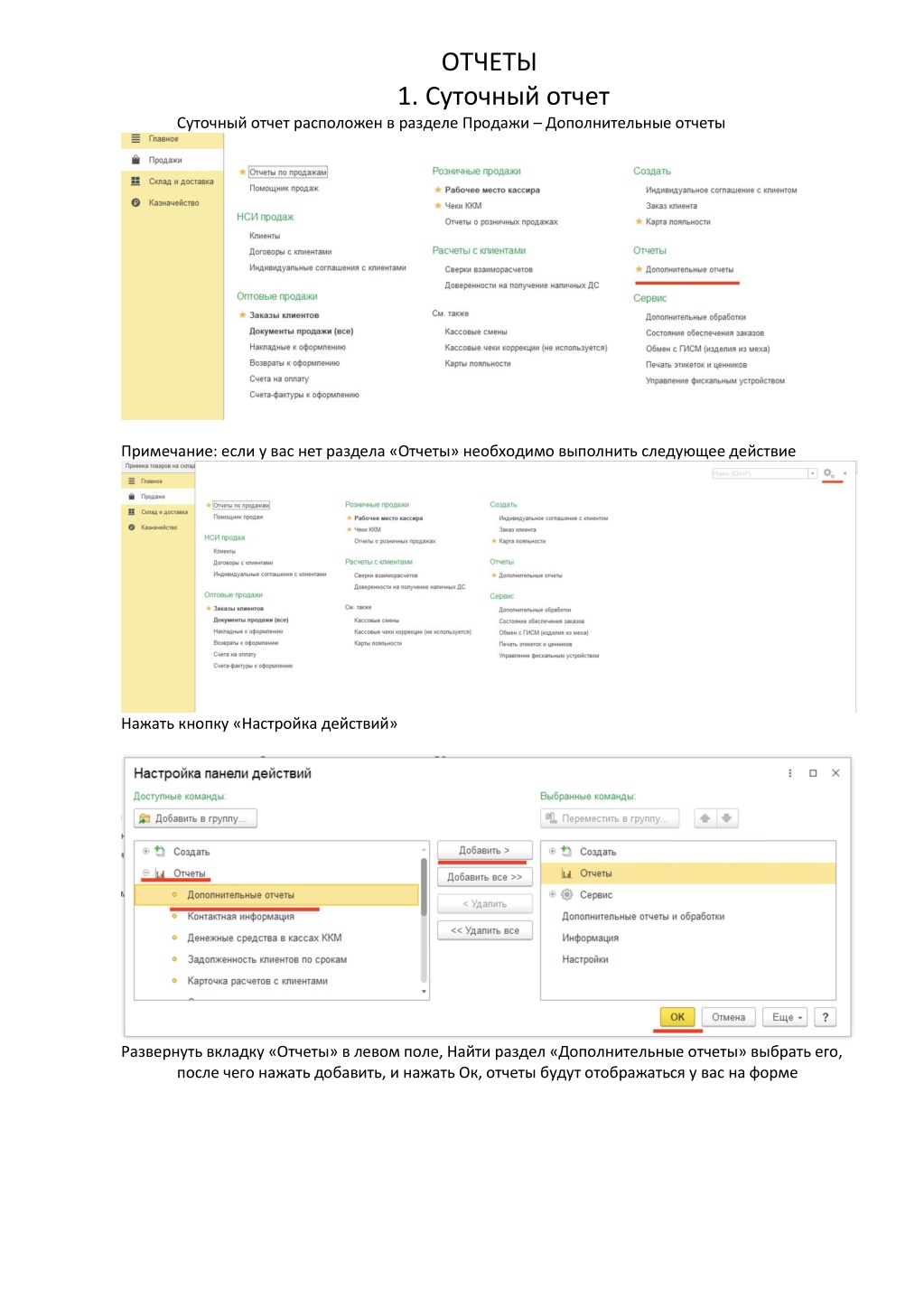Move selected command down with arrow button
Image resolution: width=924 pixels, height=1307 pixels.
coord(727,818)
